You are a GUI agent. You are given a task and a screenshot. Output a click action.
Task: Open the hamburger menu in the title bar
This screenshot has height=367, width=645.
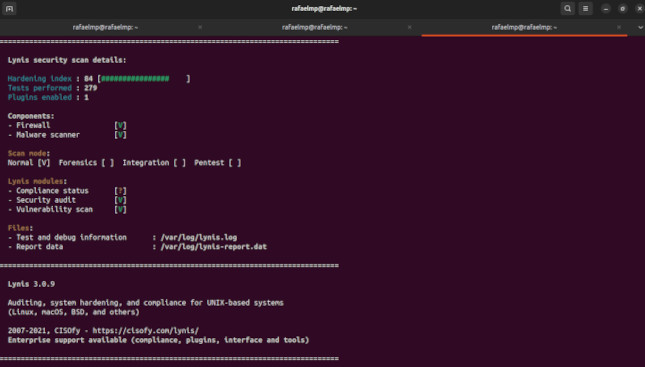click(585, 9)
